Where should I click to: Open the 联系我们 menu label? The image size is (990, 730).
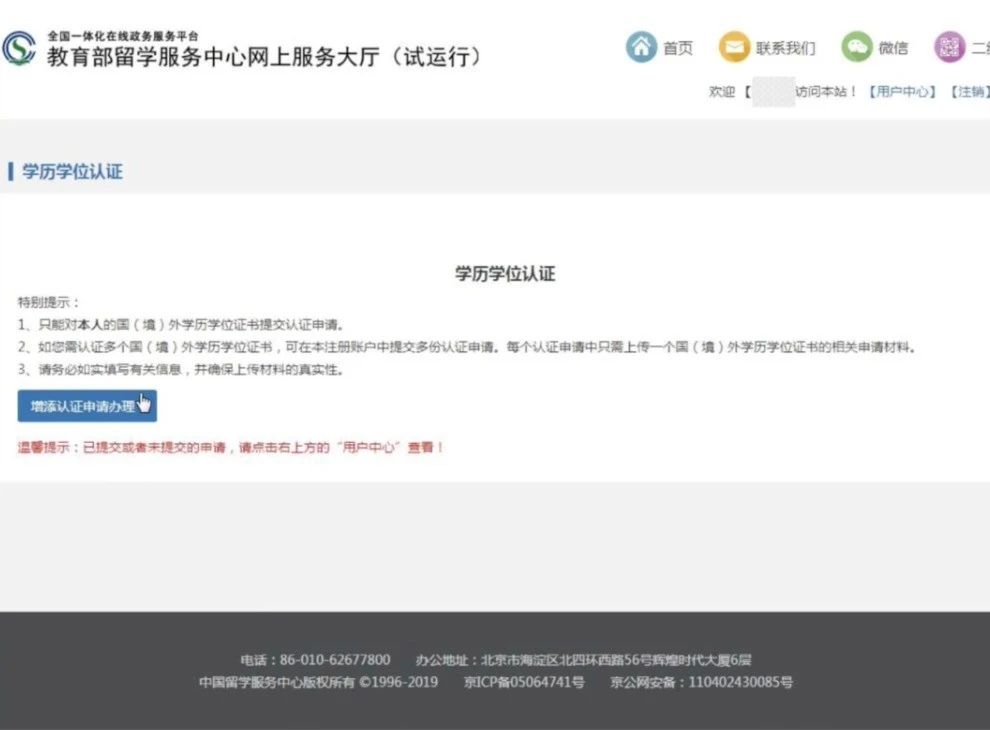[x=785, y=48]
